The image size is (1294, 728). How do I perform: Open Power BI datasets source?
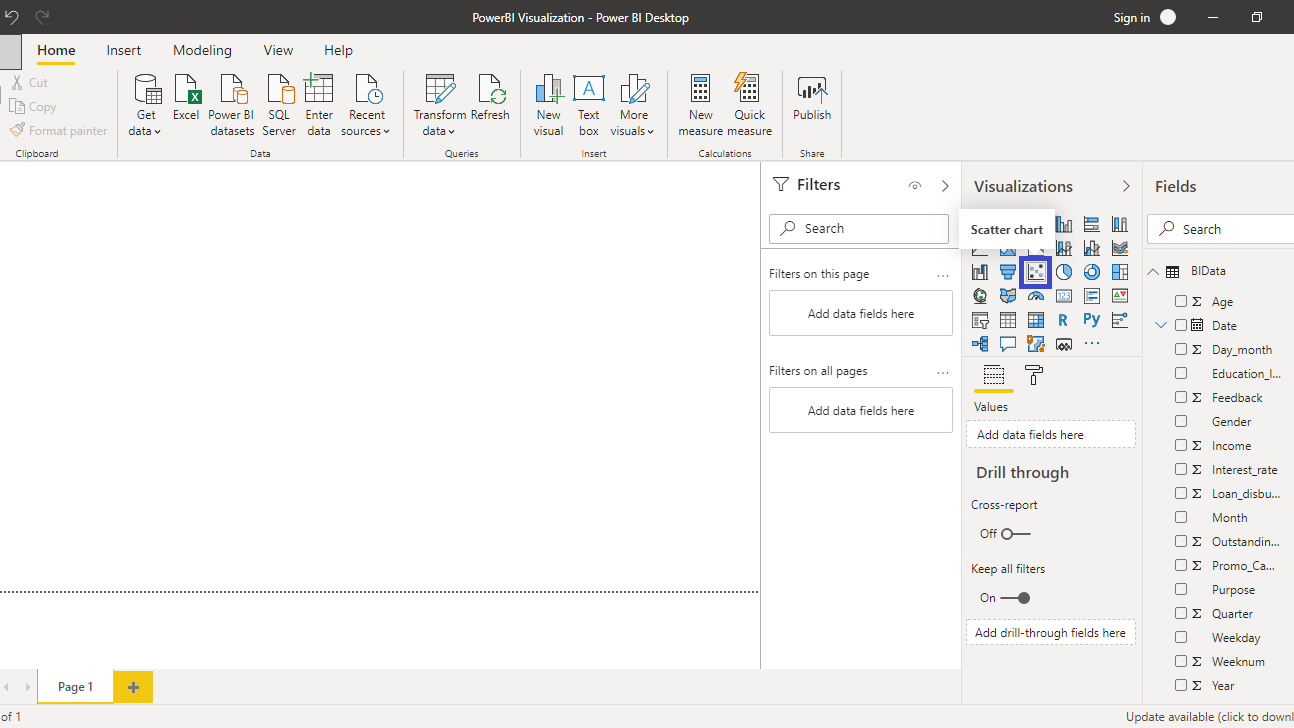point(232,105)
